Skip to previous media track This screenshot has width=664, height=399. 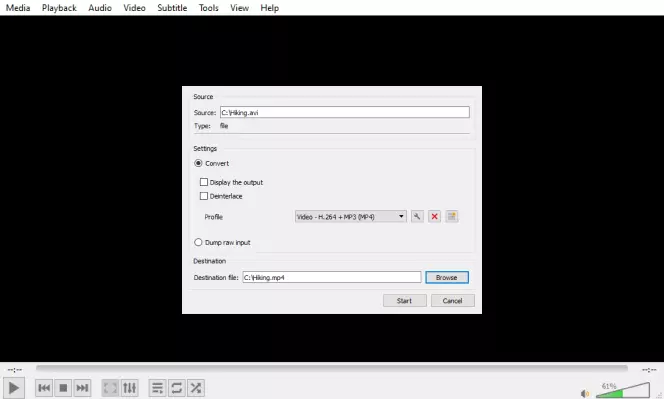click(44, 388)
